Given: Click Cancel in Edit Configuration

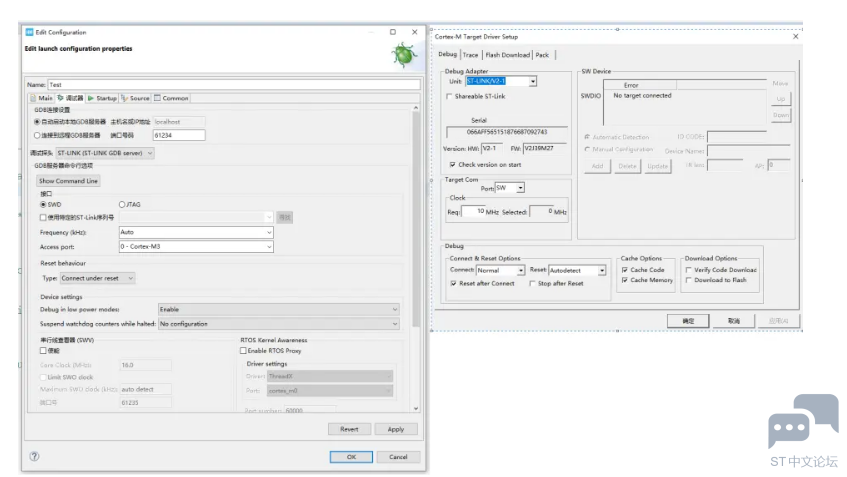Looking at the screenshot, I should pyautogui.click(x=398, y=457).
